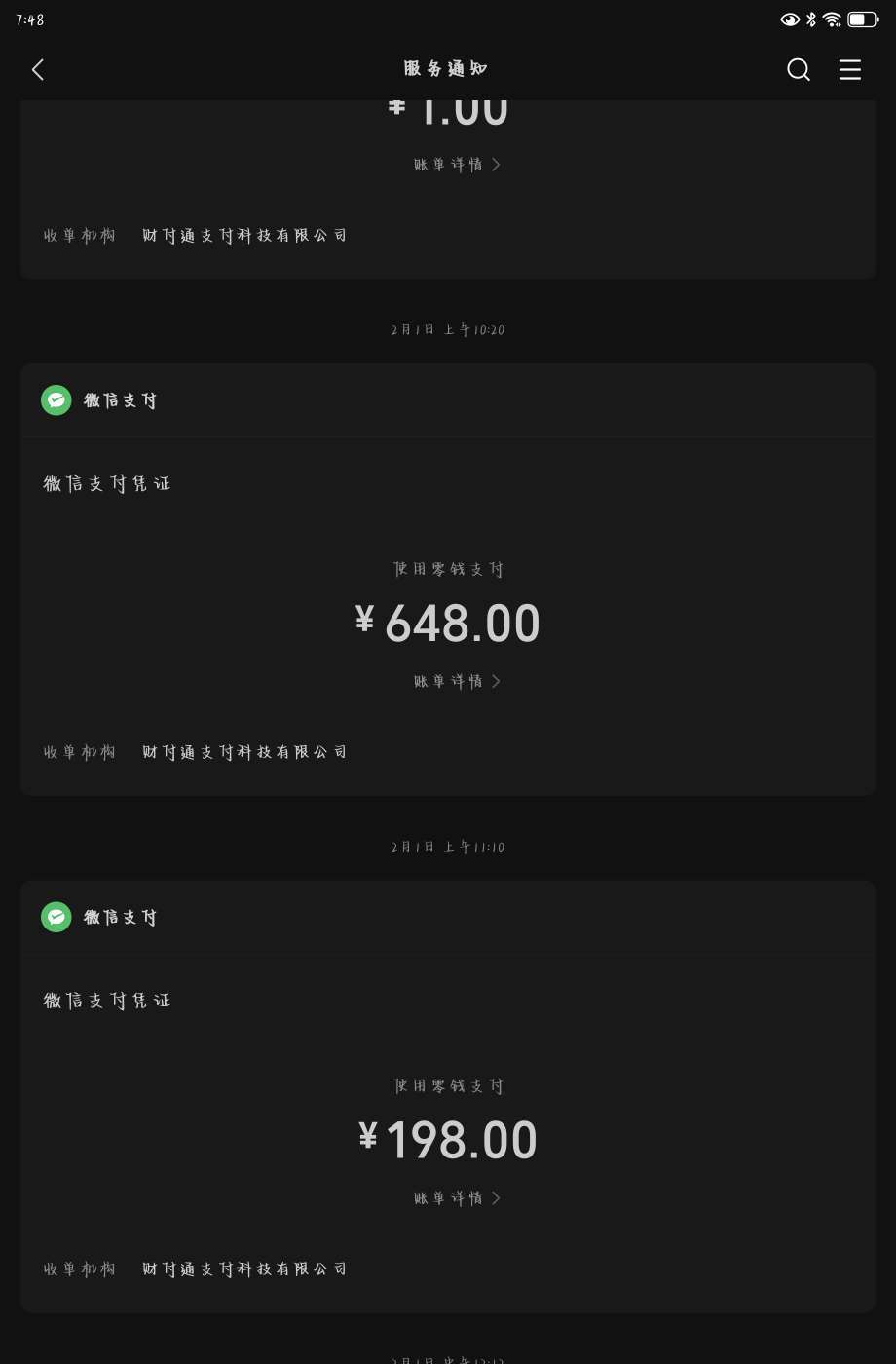
Task: Tap the battery indicator icon
Action: coord(863,19)
